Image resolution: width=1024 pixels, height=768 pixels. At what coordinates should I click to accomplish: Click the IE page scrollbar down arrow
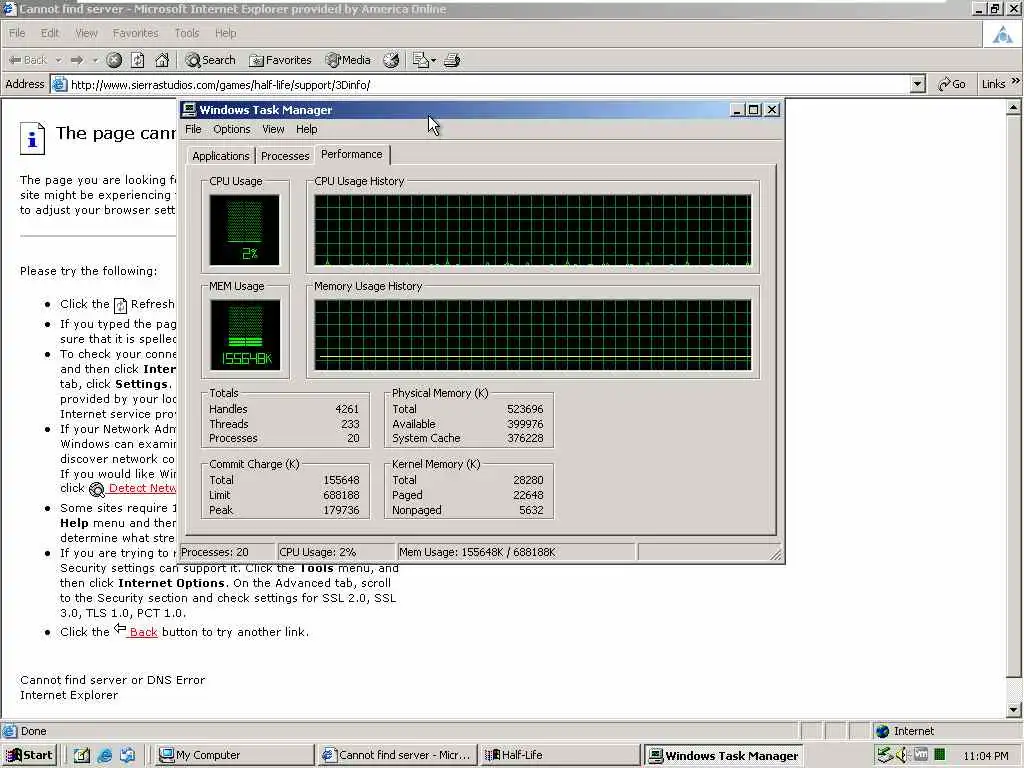click(x=1014, y=709)
